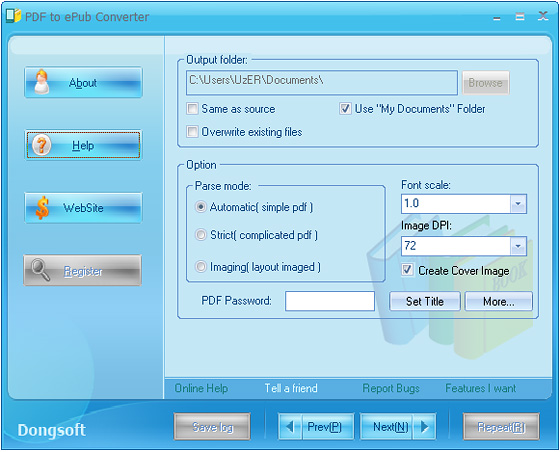Maximize the converter window
This screenshot has height=452, width=560.
(x=520, y=16)
